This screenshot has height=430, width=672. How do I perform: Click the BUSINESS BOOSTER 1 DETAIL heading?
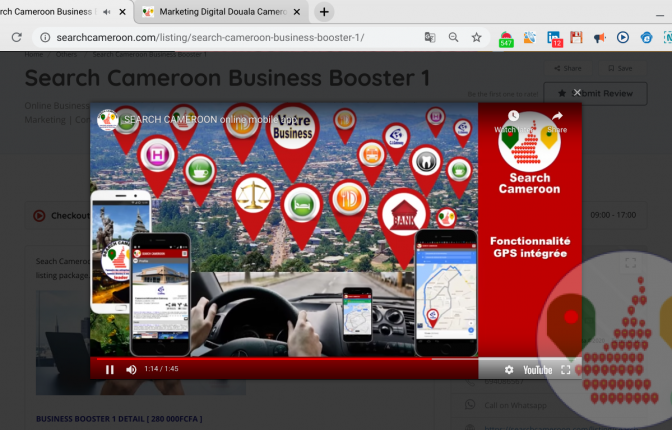click(119, 419)
